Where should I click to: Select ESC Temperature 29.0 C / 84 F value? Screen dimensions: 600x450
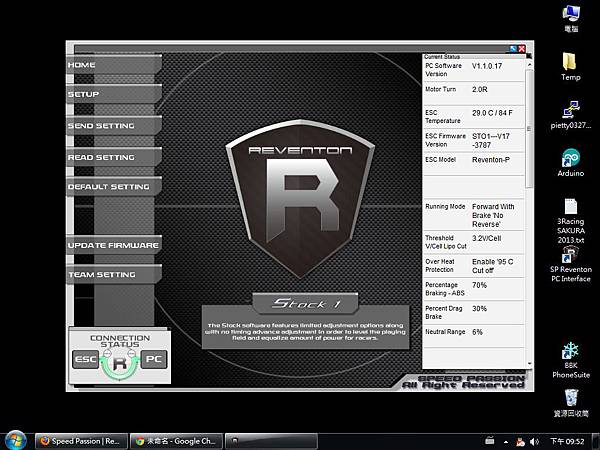(492, 113)
